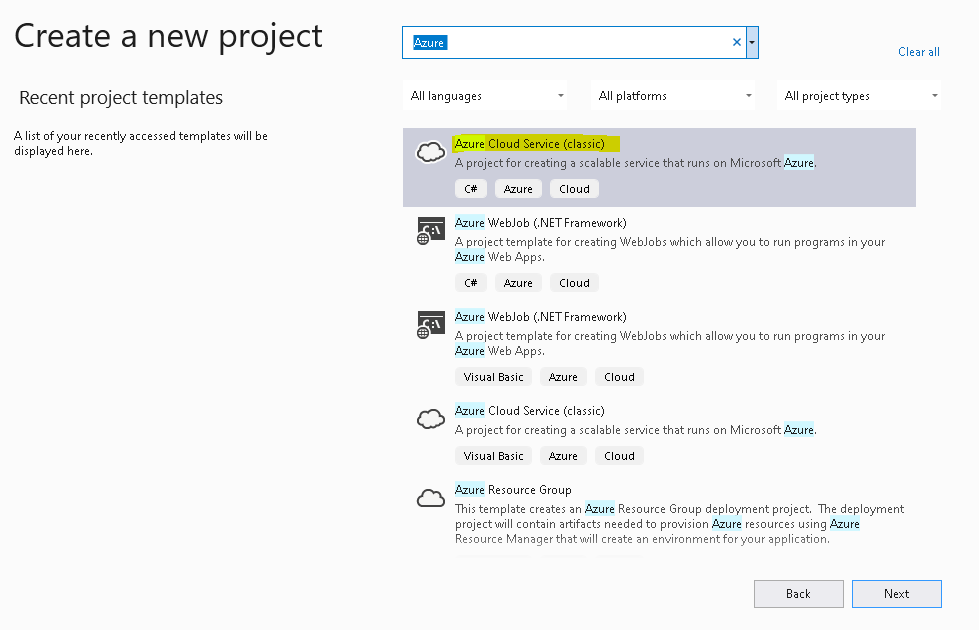Click Azure tag on Visual Basic WebJob template

[563, 377]
